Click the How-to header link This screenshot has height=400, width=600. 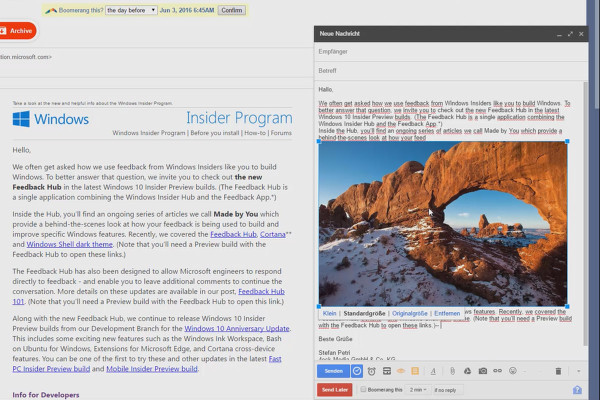[254, 133]
